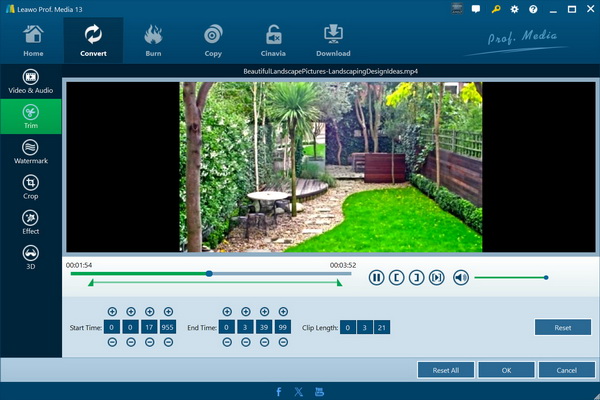The image size is (600, 400).
Task: Switch to the Burn module
Action: coord(153,40)
